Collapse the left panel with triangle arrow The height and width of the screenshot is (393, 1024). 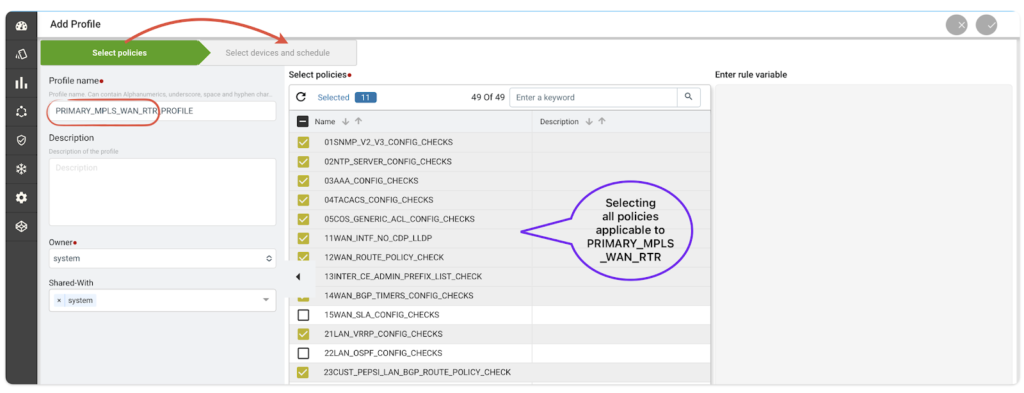pos(298,277)
